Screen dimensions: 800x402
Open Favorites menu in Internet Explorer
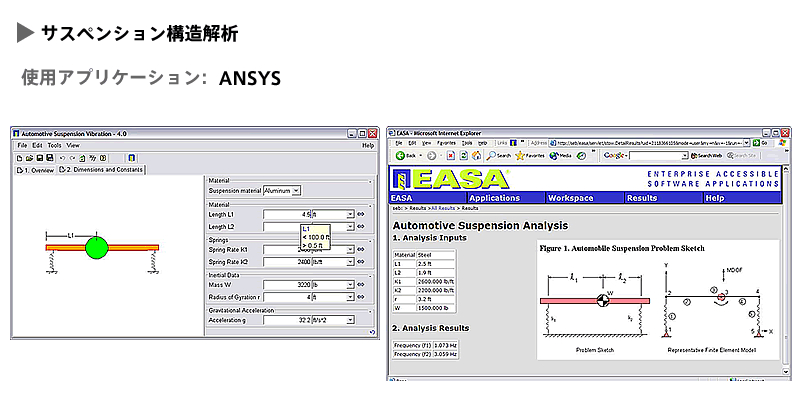pos(446,143)
